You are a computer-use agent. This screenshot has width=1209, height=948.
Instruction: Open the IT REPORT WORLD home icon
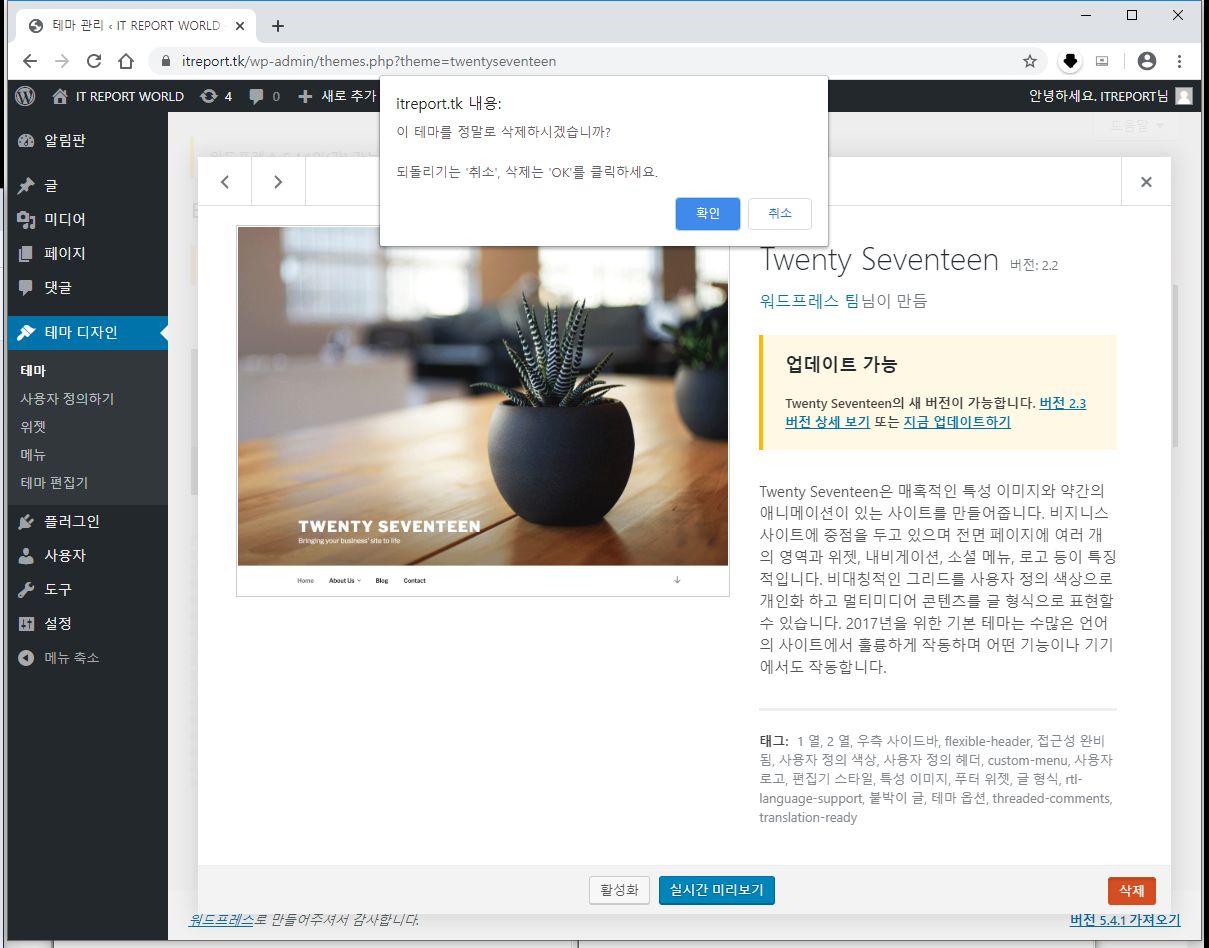[60, 96]
